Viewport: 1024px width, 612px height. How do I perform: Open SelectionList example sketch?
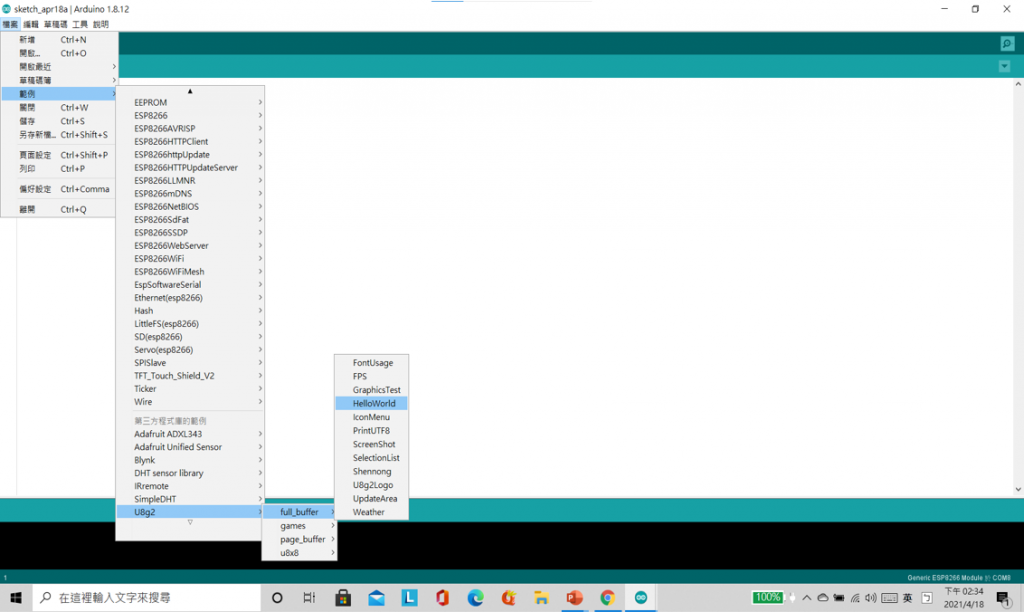372,458
